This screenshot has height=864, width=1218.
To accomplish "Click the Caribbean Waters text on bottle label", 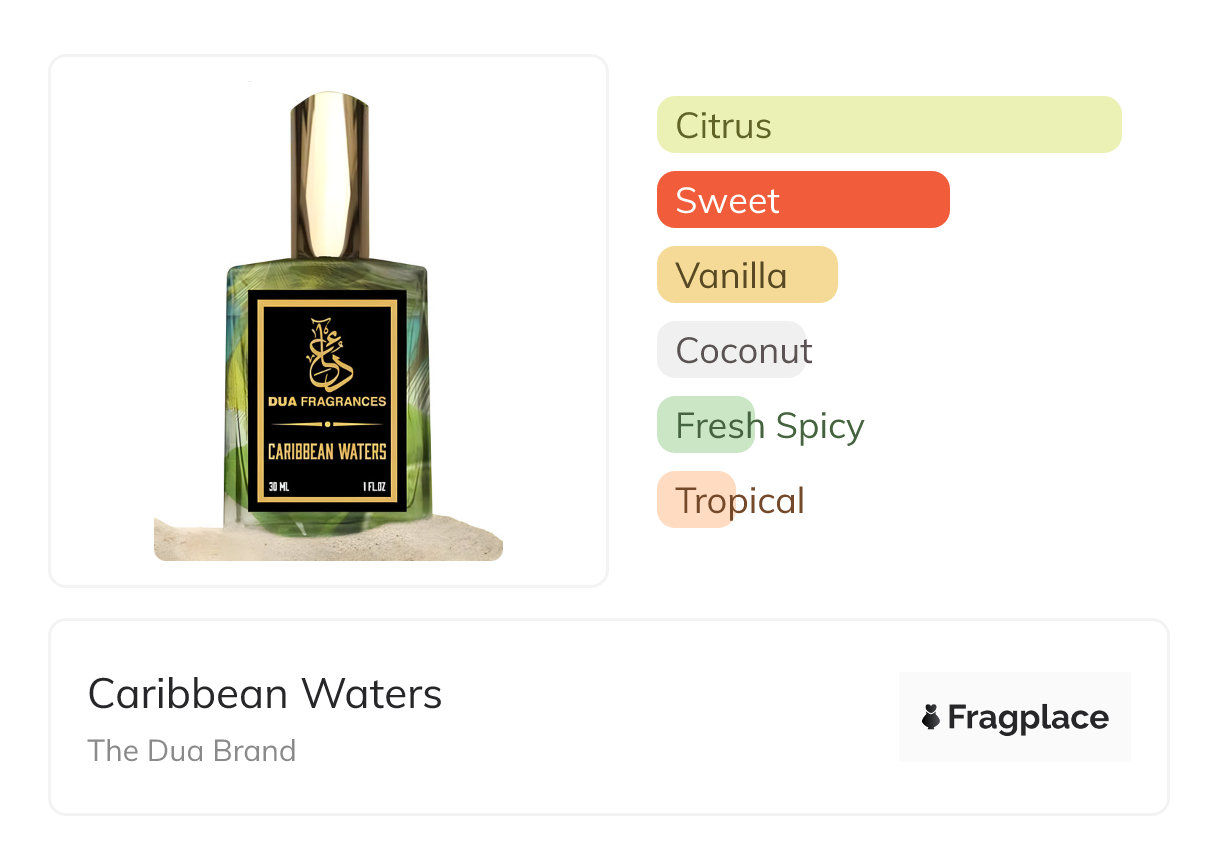I will point(327,452).
